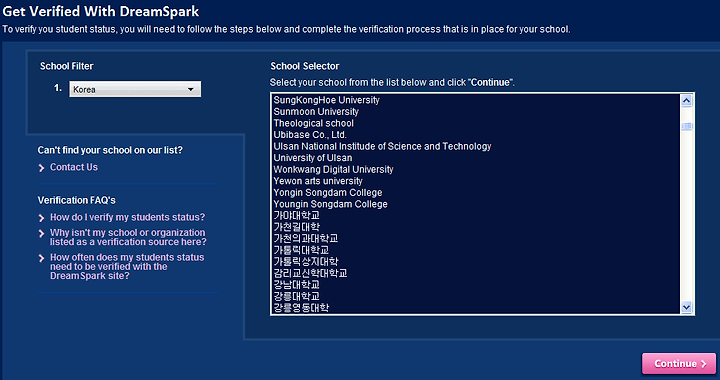This screenshot has width=720, height=380.
Task: Click the Contact Us link
Action: tap(73, 167)
